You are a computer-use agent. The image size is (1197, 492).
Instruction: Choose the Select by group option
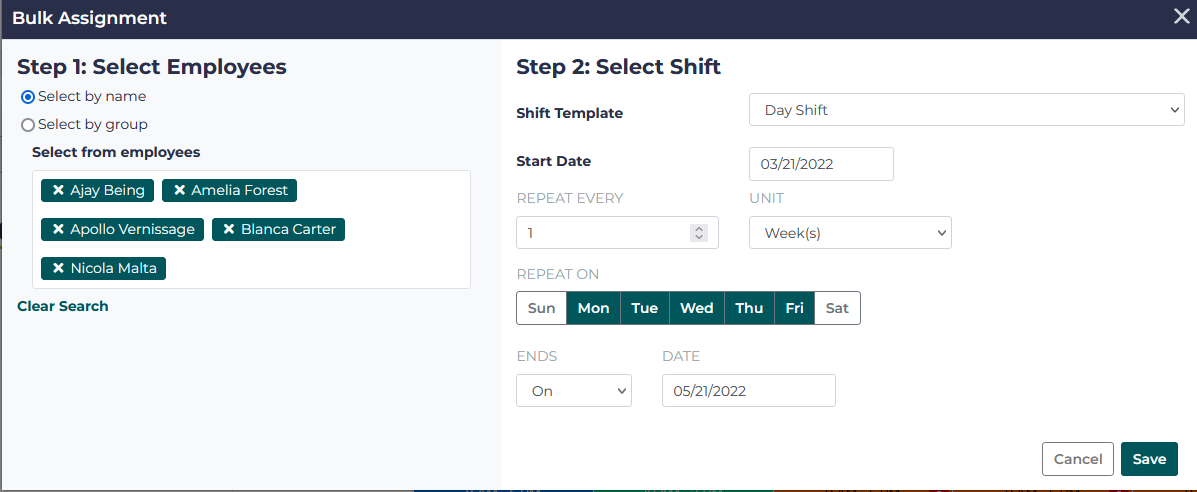(28, 125)
